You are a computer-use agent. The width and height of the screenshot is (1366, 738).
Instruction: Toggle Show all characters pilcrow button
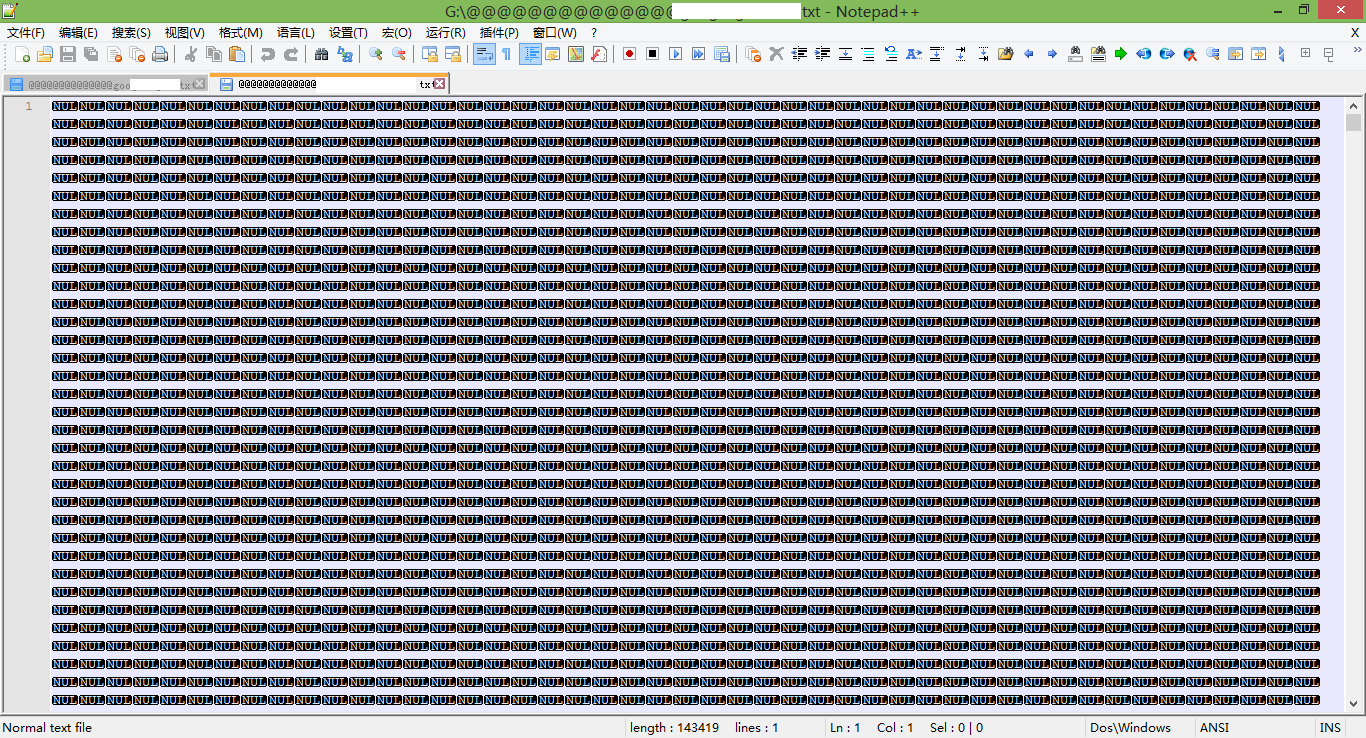tap(507, 54)
